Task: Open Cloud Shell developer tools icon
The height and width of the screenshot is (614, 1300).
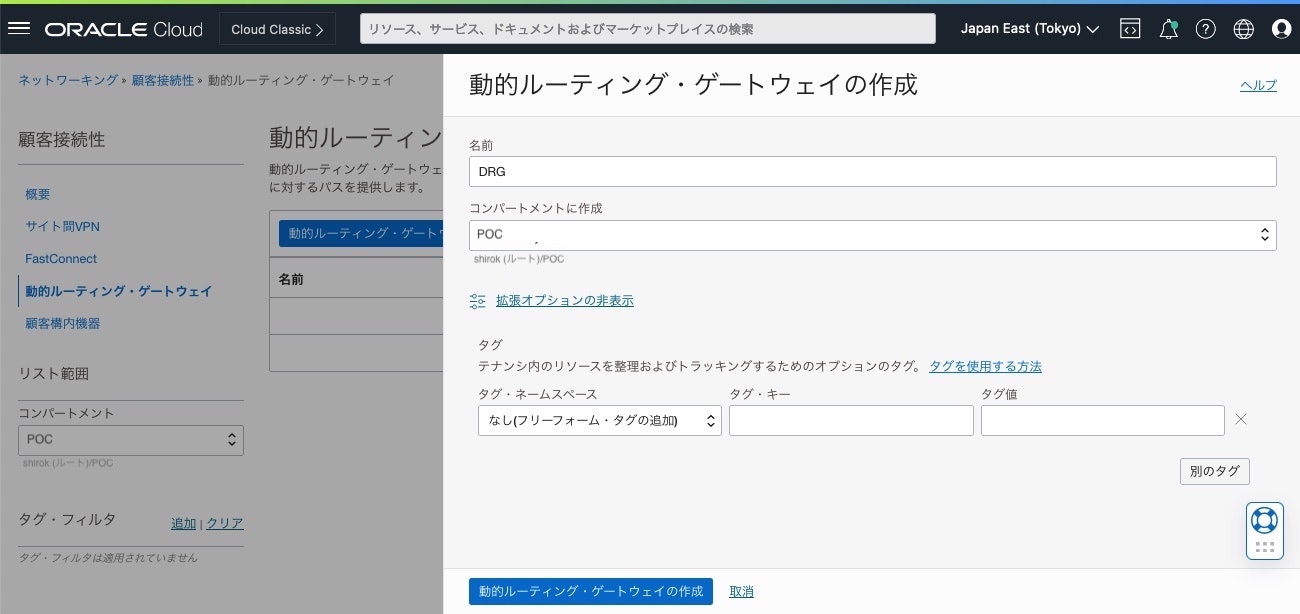Action: point(1130,29)
